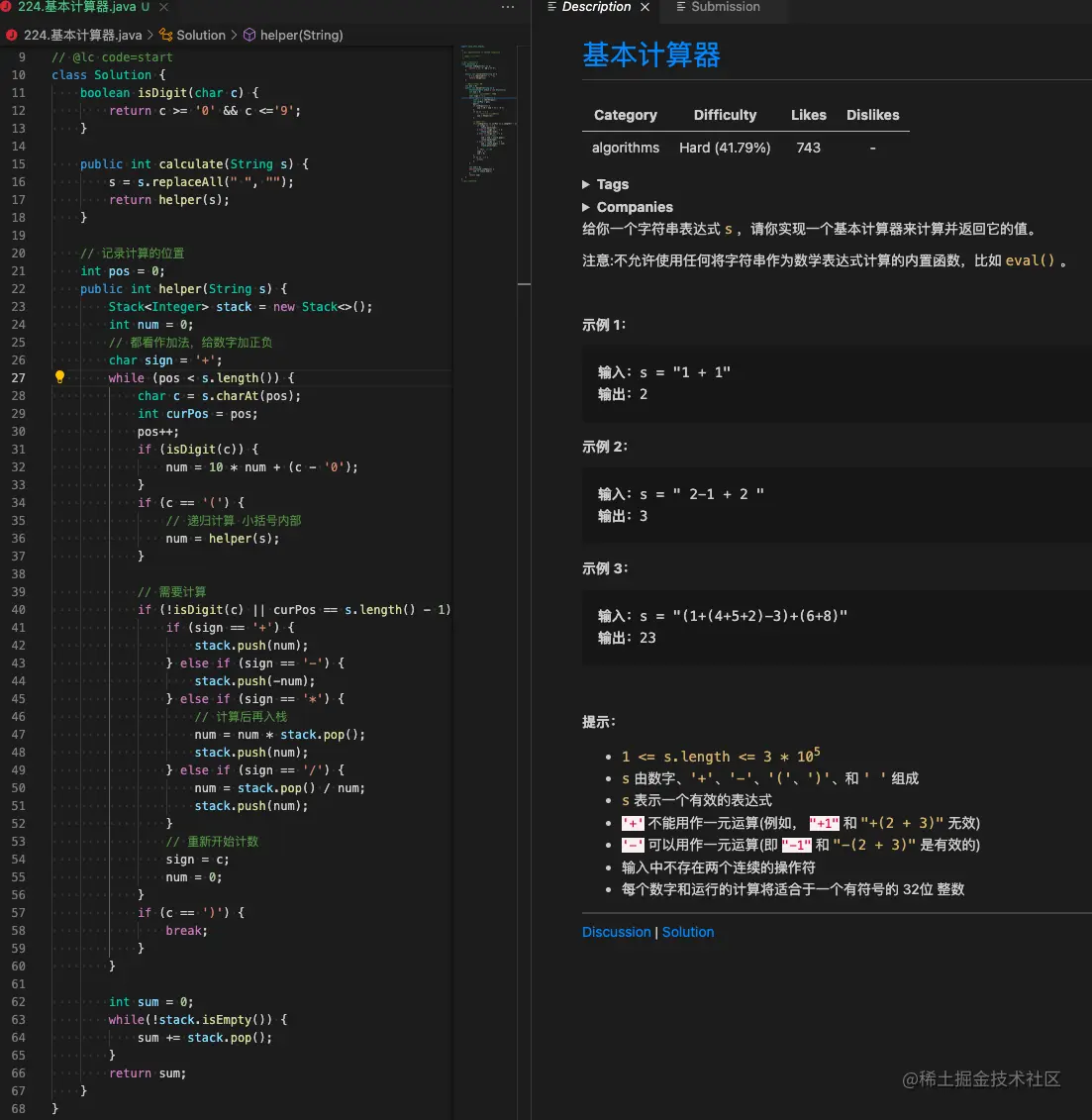Click the 'while(!stack.isEmpty())' line
1092x1120 pixels.
(198, 1019)
